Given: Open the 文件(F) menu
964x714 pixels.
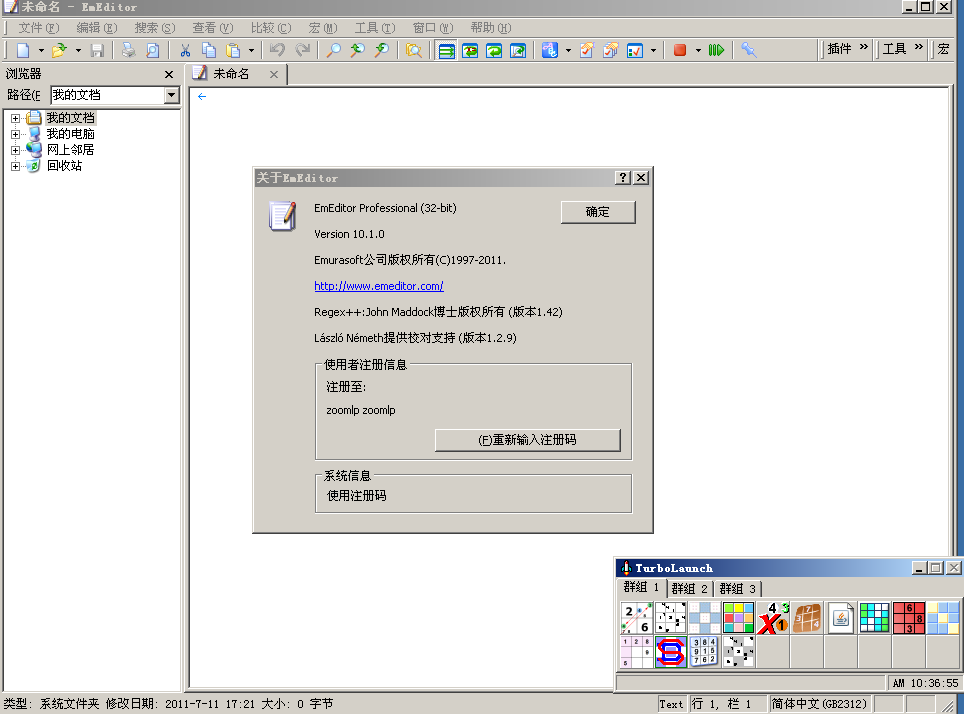Looking at the screenshot, I should click(x=38, y=28).
